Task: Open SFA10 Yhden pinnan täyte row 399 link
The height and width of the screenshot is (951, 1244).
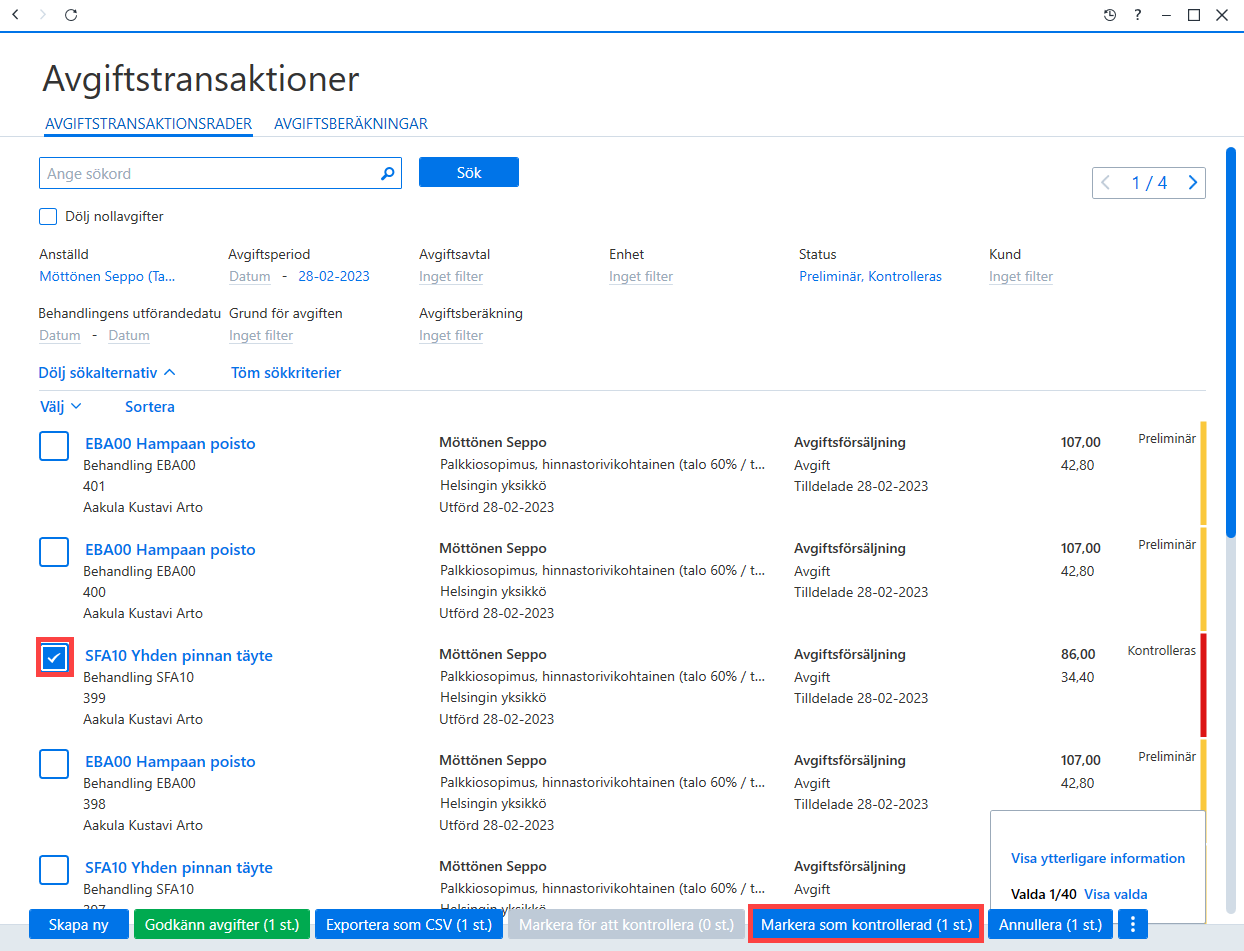Action: point(179,655)
